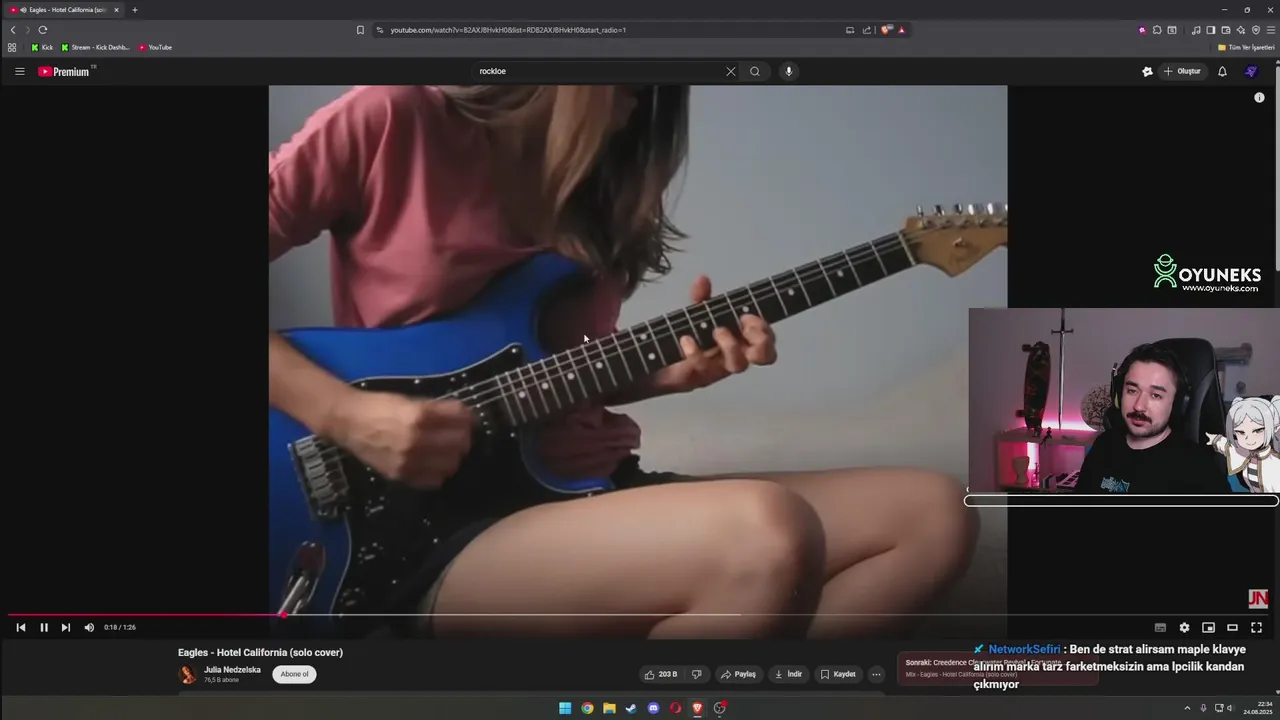Reload the browser page
The height and width of the screenshot is (720, 1280).
[x=43, y=30]
